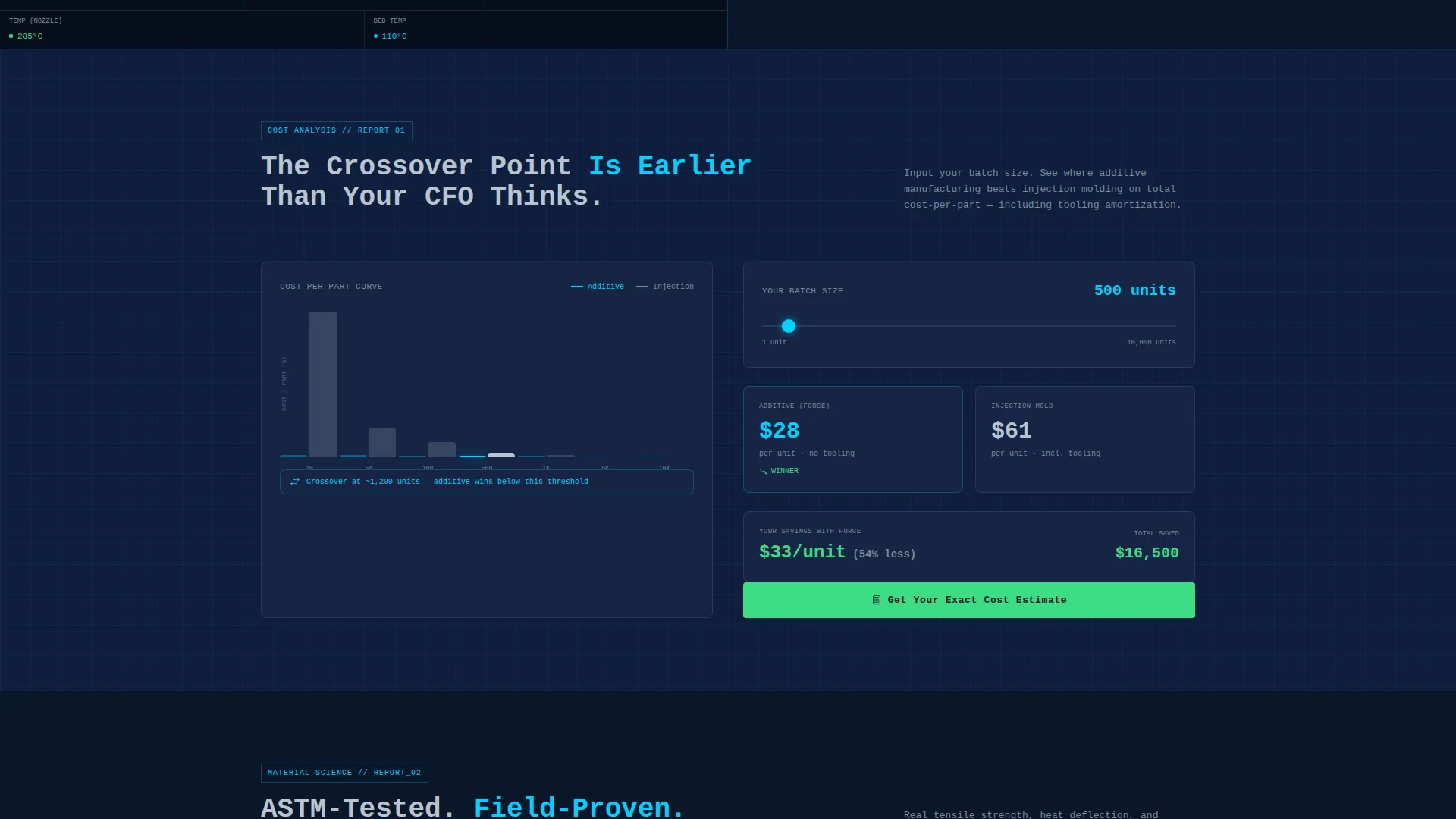1456x819 pixels.
Task: Click the 'Input your batch size' description paragraph
Action: pos(1042,189)
